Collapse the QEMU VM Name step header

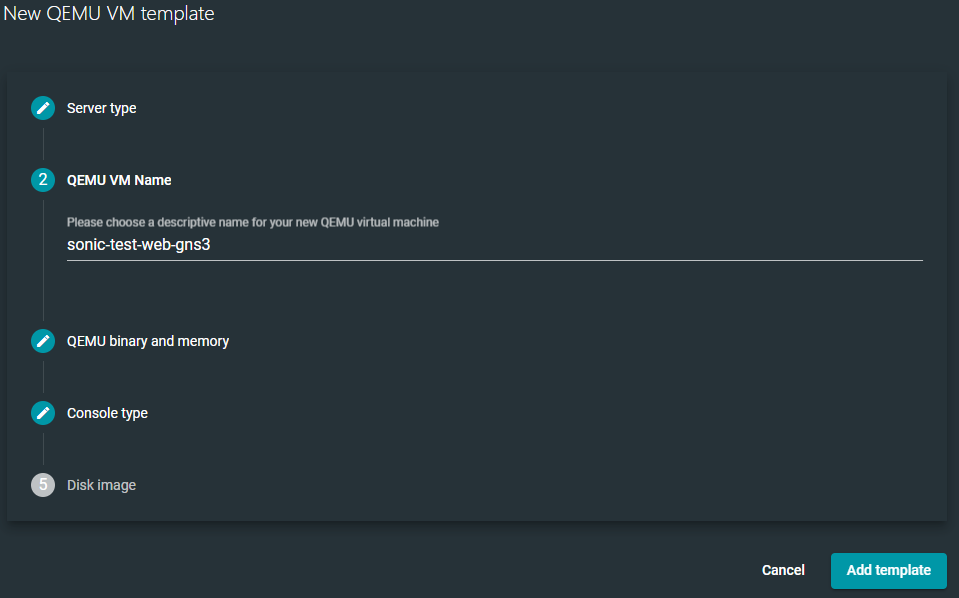(119, 180)
